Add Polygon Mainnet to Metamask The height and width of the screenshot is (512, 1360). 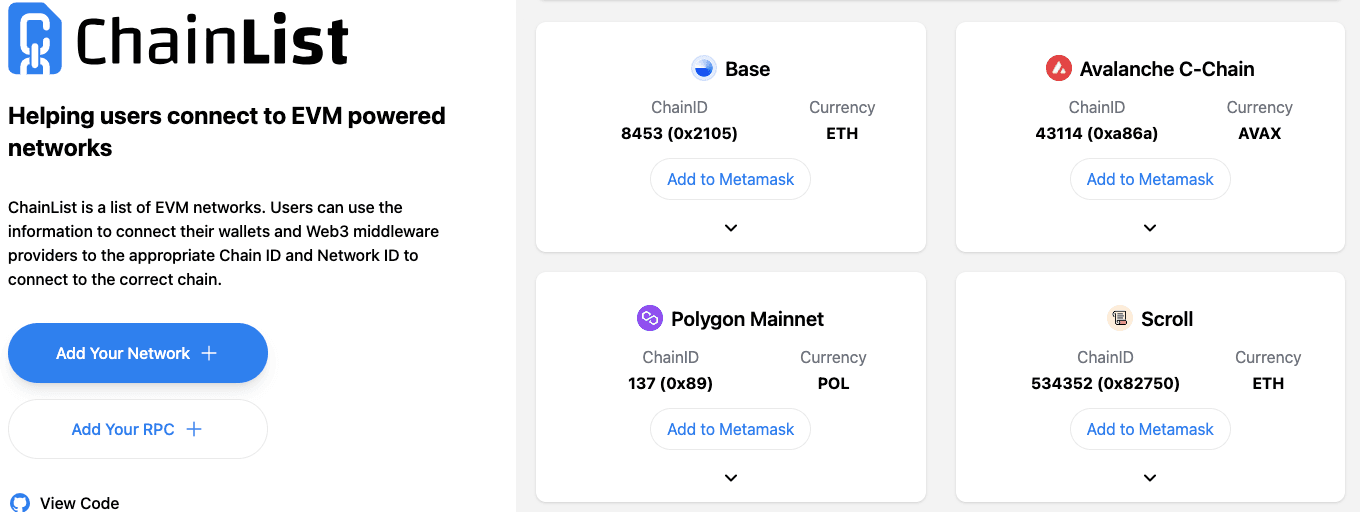tap(730, 430)
